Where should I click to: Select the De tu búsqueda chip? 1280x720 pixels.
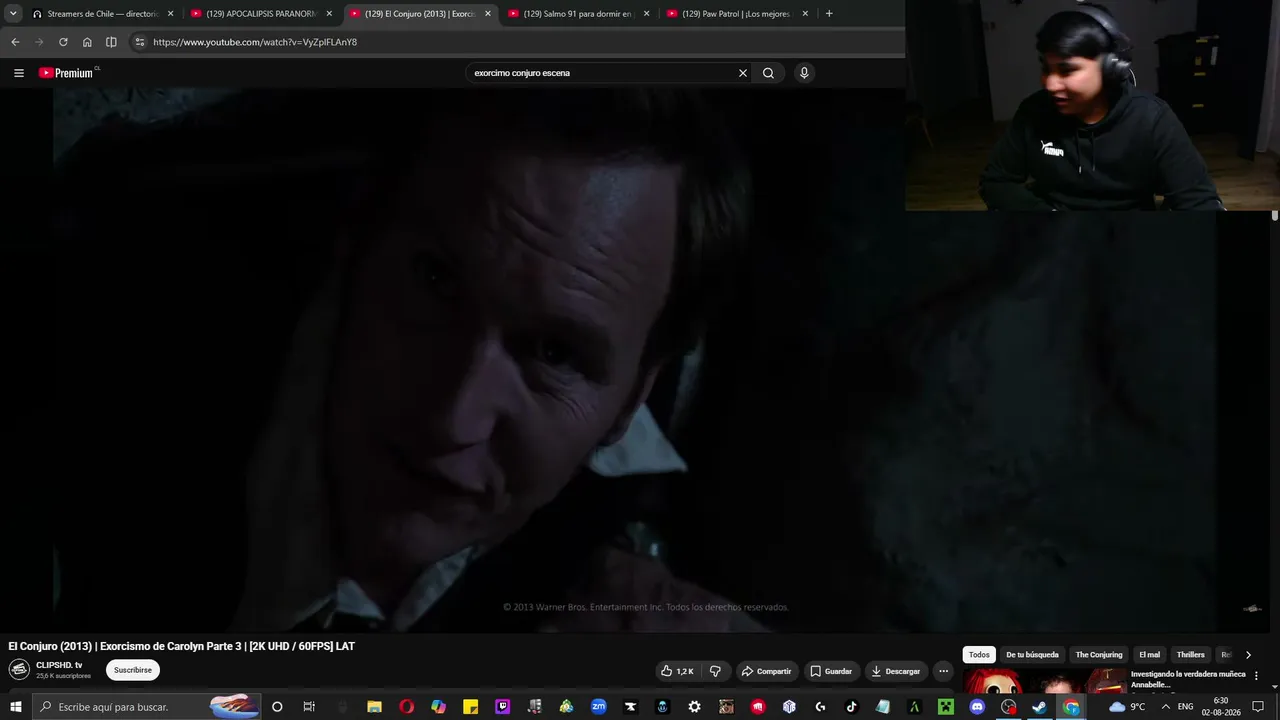click(x=1032, y=655)
